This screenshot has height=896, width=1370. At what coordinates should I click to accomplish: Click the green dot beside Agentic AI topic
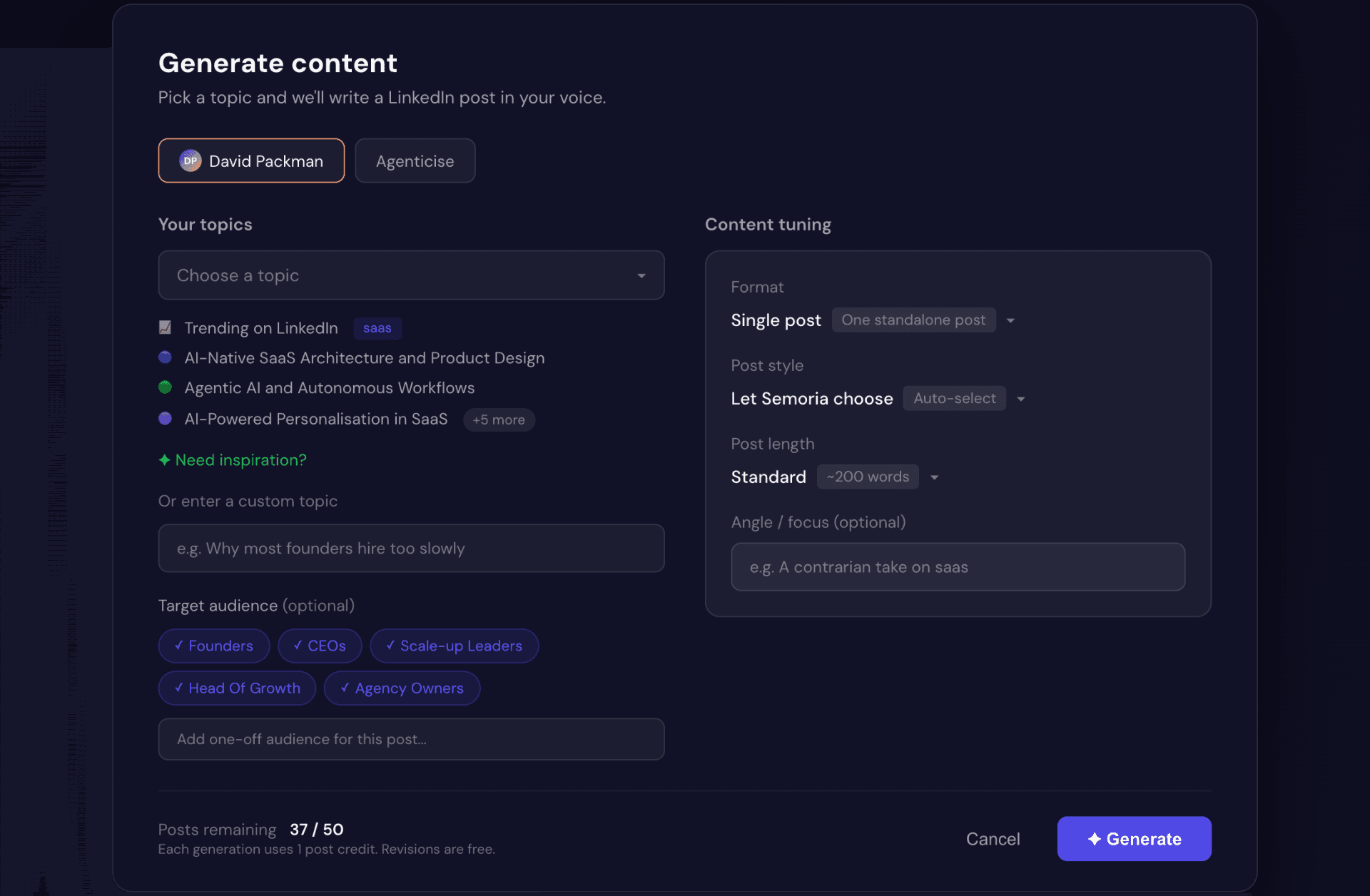pos(165,387)
